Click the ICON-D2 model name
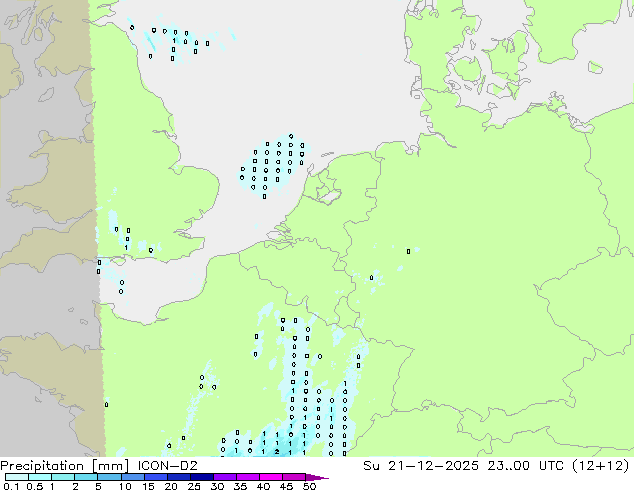Screen dimensions: 634x490 coord(167,466)
